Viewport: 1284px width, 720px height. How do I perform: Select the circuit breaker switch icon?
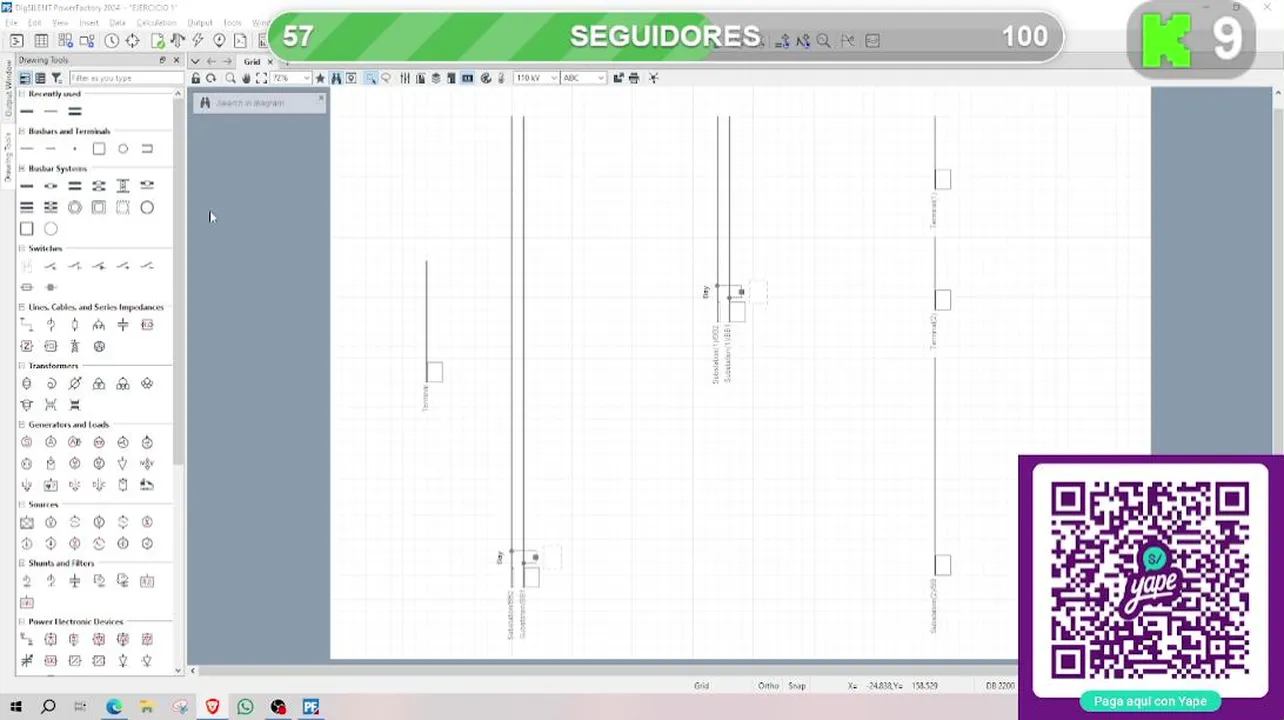click(x=51, y=266)
